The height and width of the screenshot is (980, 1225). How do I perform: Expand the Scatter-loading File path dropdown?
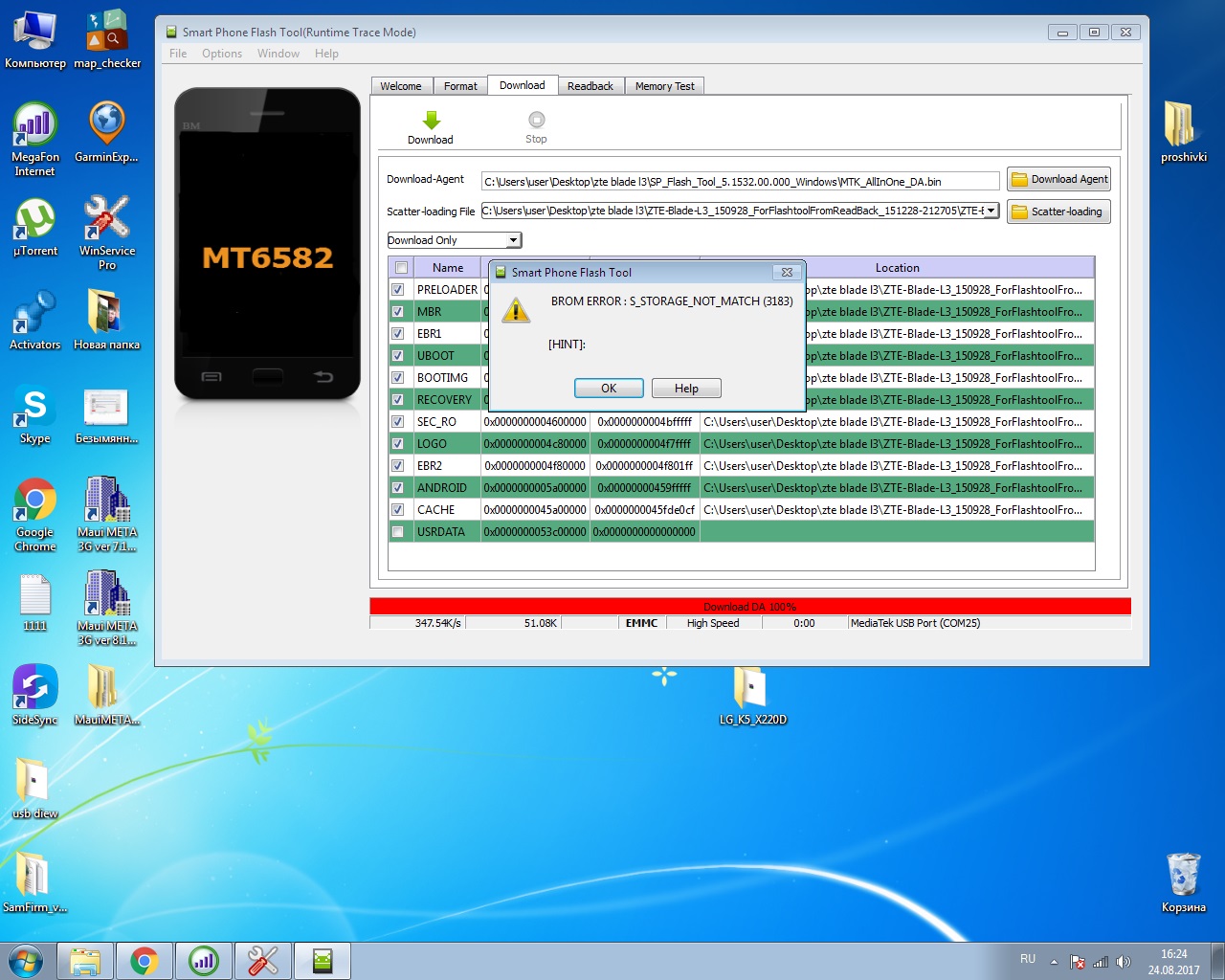[x=991, y=211]
